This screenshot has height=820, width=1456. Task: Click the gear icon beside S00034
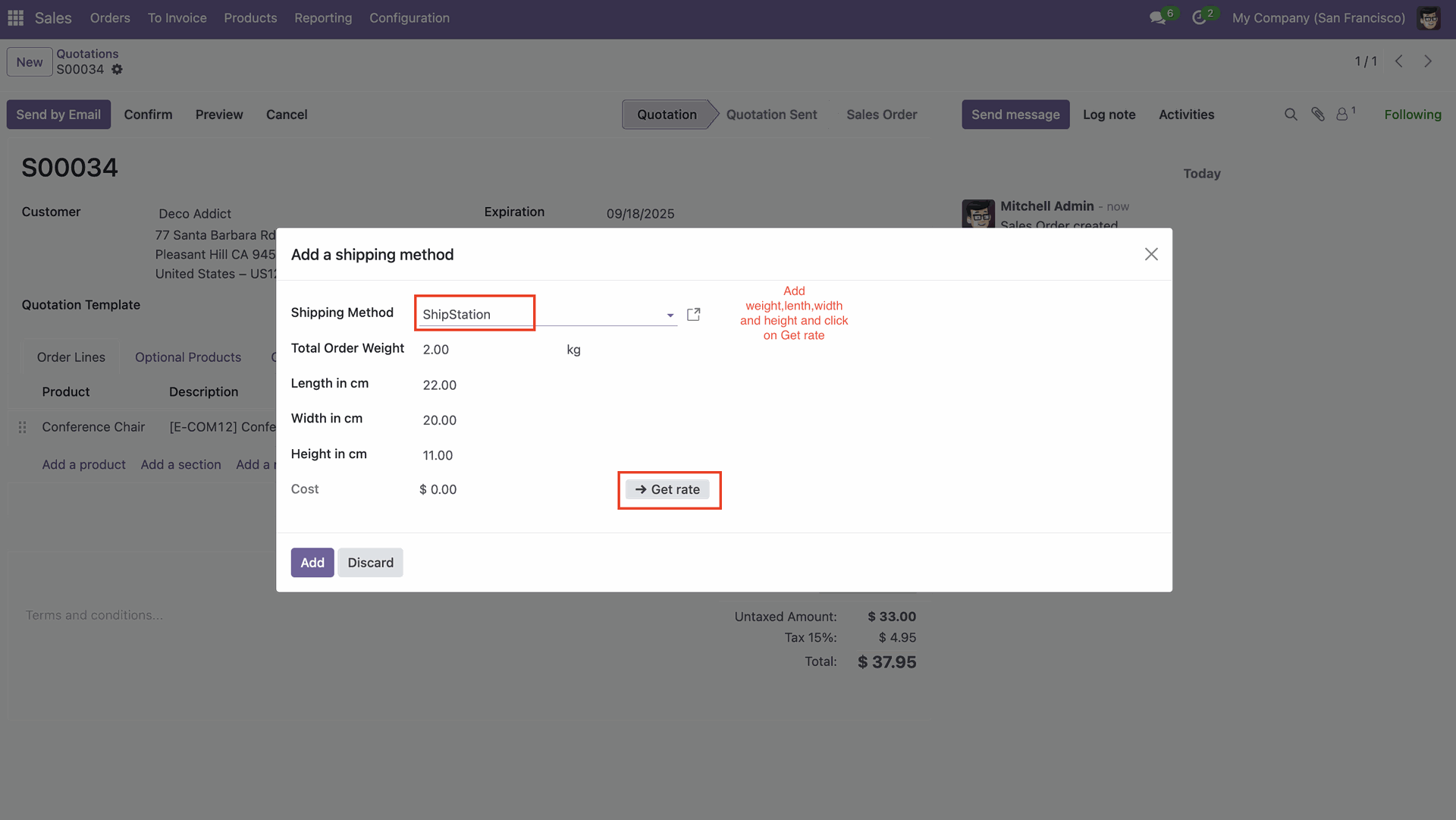coord(117,69)
